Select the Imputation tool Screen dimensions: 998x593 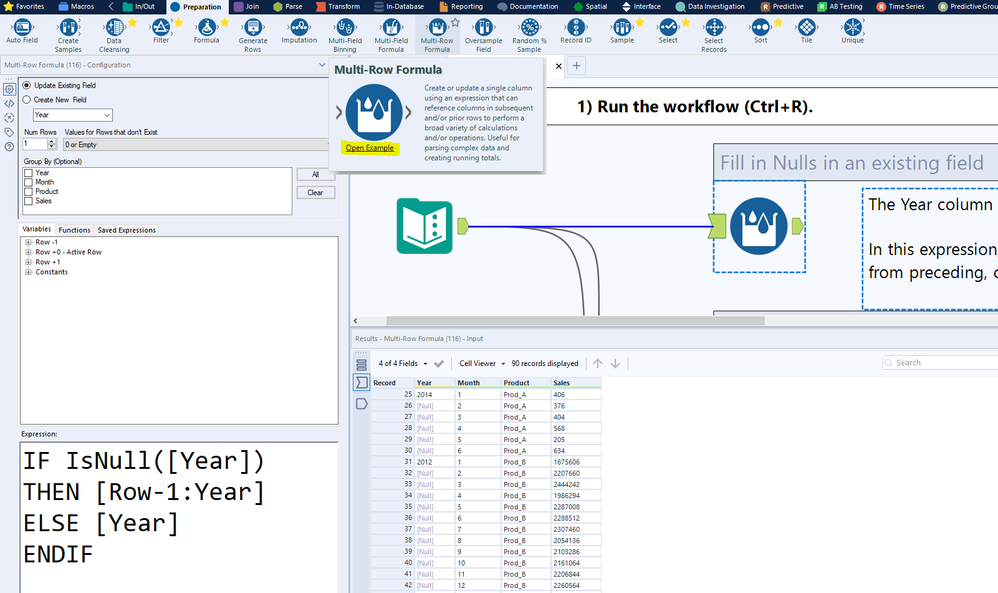coord(299,32)
